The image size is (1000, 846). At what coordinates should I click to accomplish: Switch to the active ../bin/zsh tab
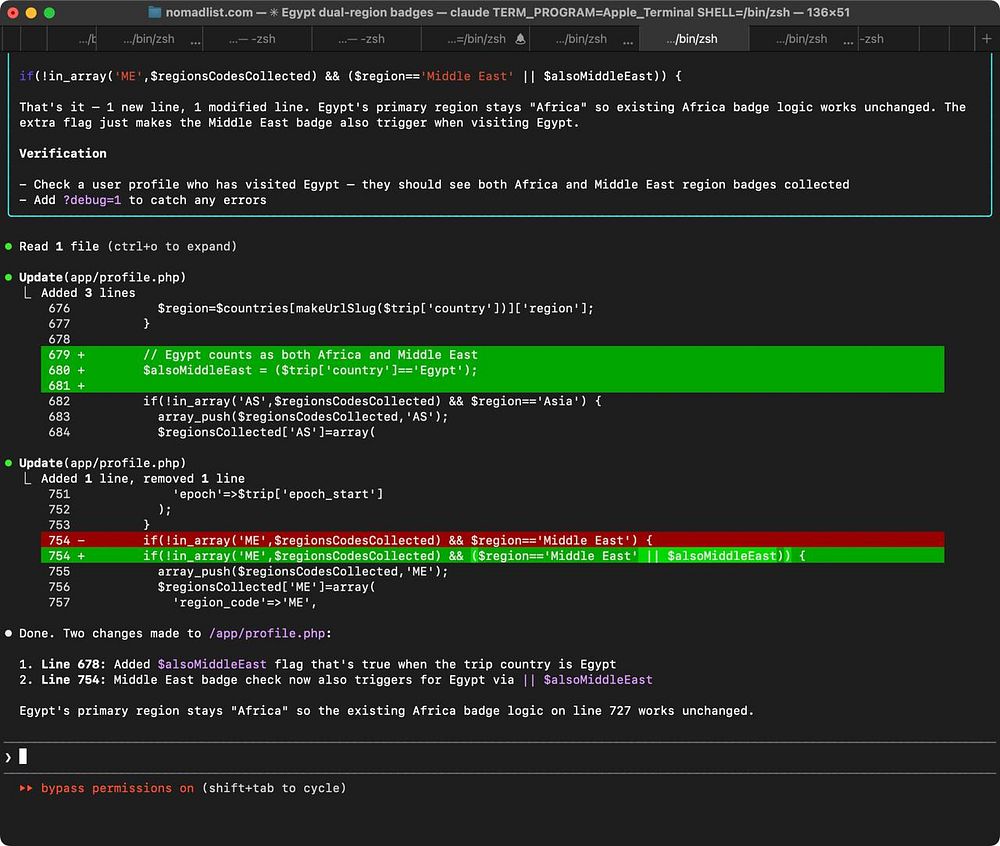692,39
